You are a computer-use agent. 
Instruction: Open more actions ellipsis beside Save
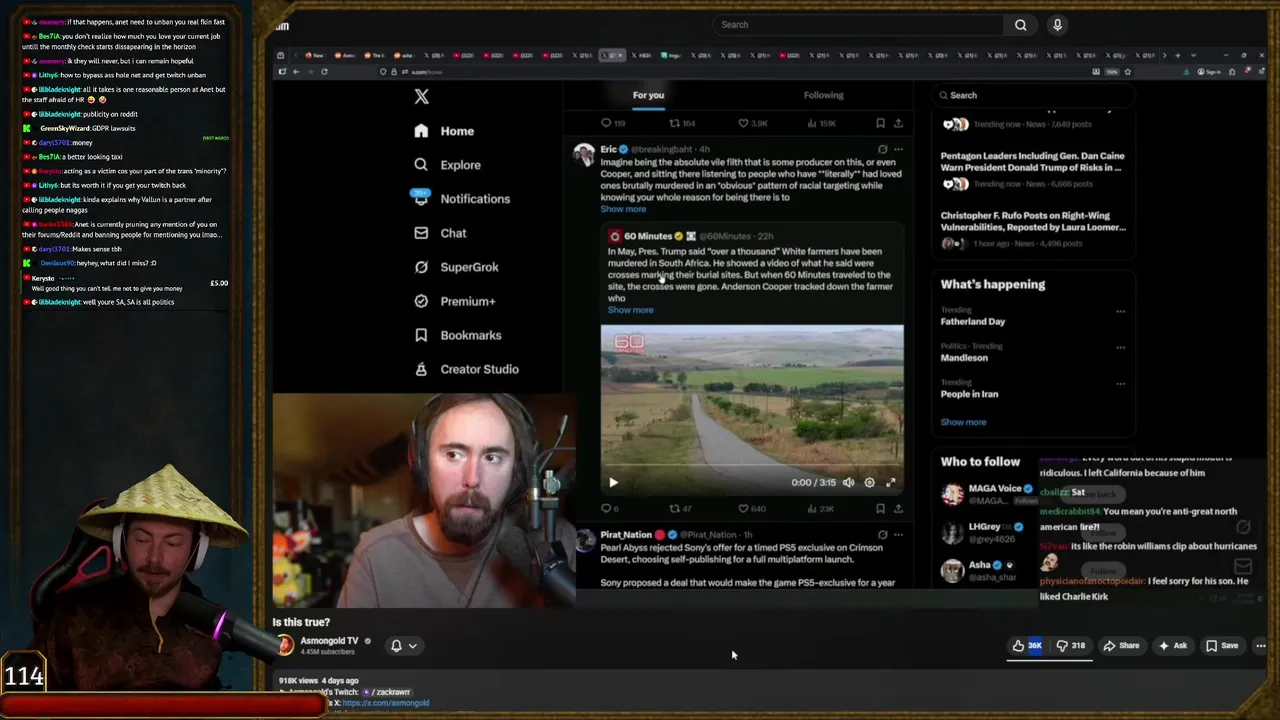[1260, 646]
